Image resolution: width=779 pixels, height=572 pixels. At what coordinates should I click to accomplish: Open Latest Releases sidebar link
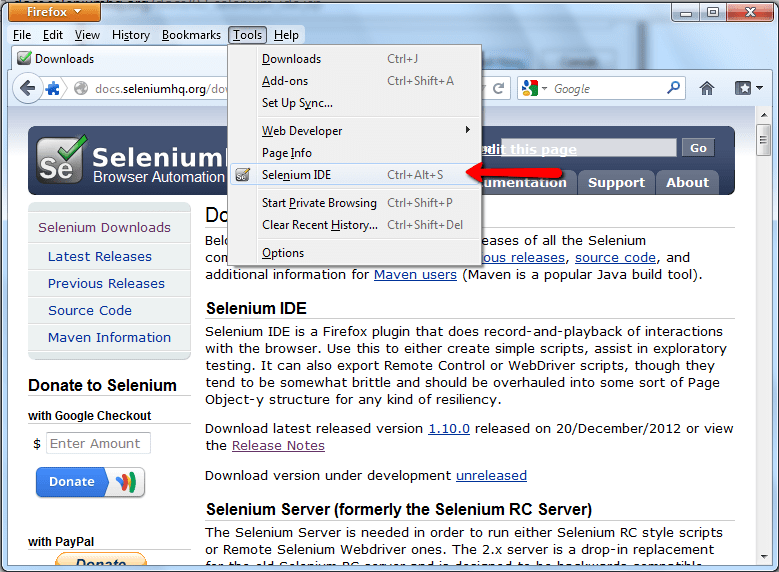tap(100, 256)
